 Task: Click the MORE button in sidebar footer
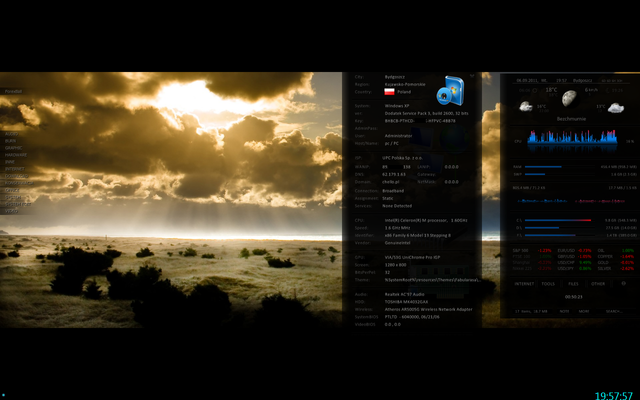tap(584, 311)
